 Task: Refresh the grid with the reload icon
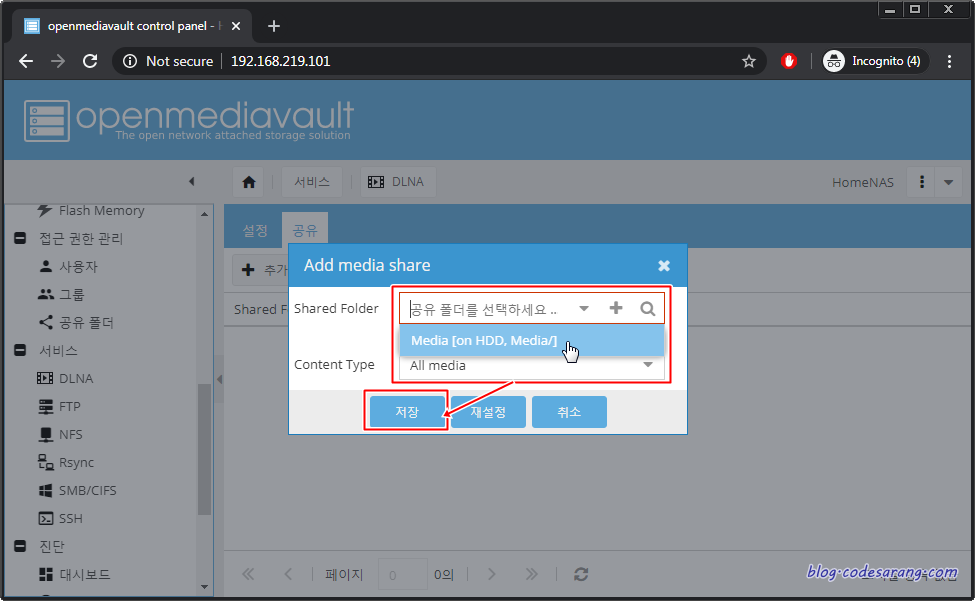[x=581, y=574]
